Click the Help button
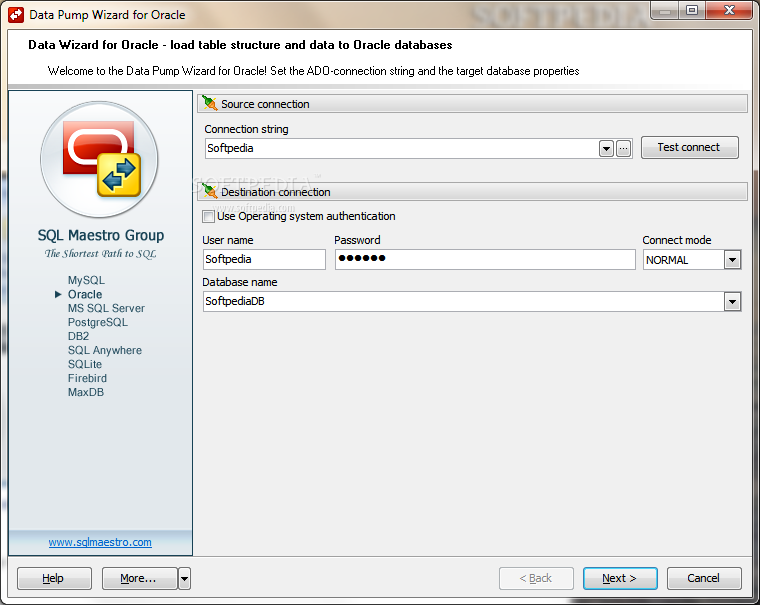 click(x=54, y=578)
